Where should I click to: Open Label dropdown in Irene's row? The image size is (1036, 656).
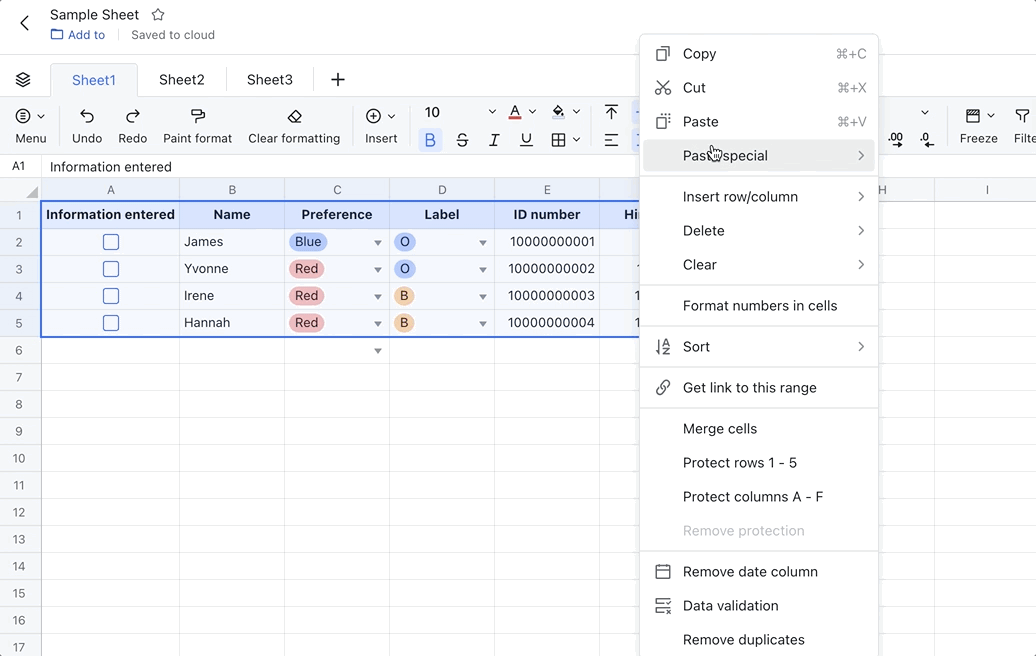pos(483,297)
